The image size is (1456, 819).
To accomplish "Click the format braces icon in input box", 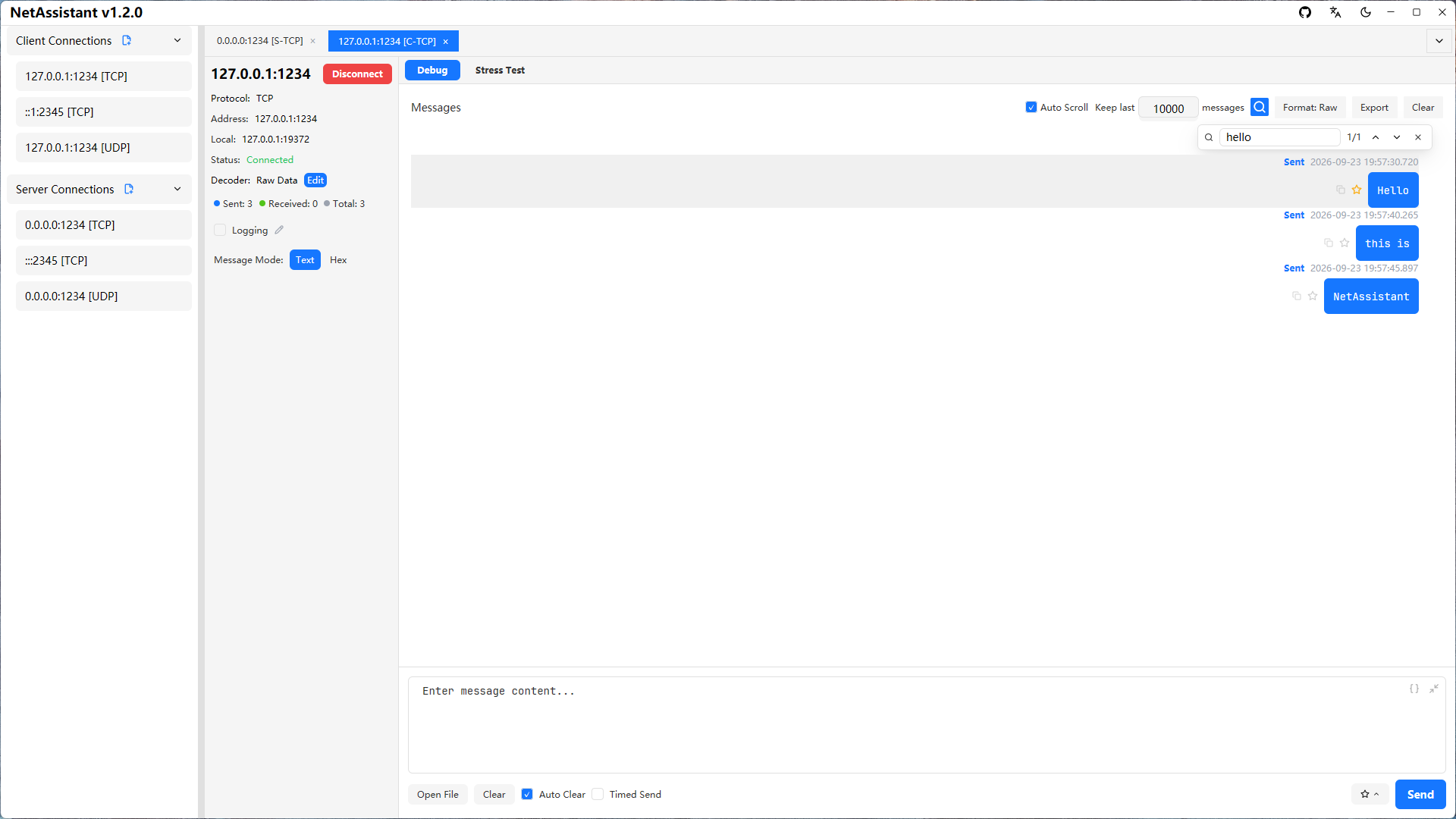I will [1414, 689].
